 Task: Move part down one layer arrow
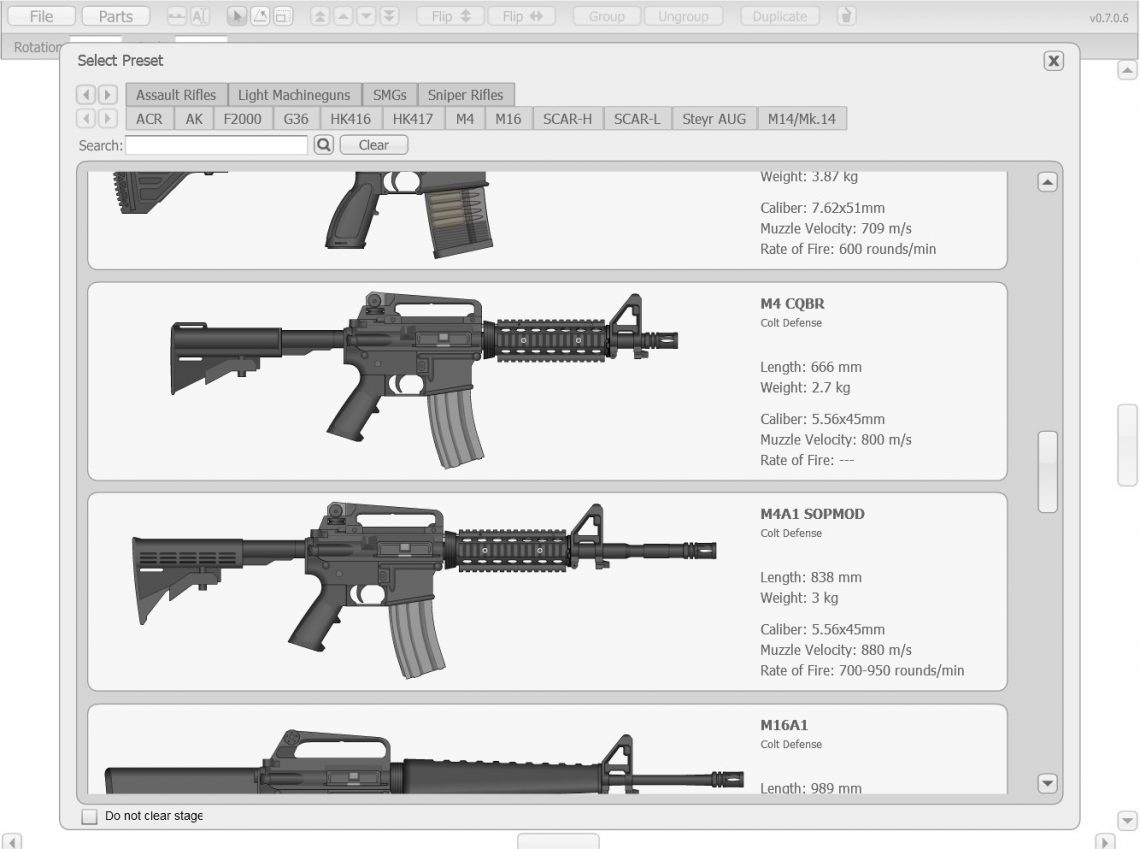pyautogui.click(x=366, y=16)
